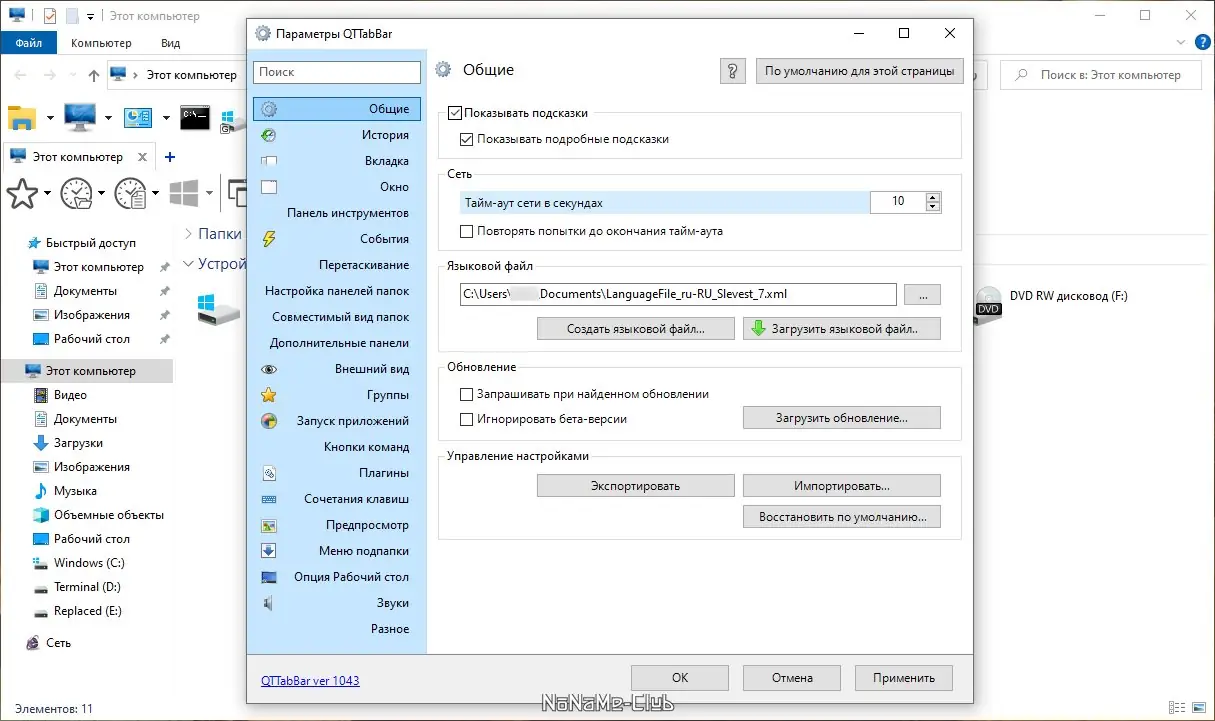The image size is (1215, 721).
Task: Click the yellow folder icon in Explorer toolbar
Action: pyautogui.click(x=22, y=118)
